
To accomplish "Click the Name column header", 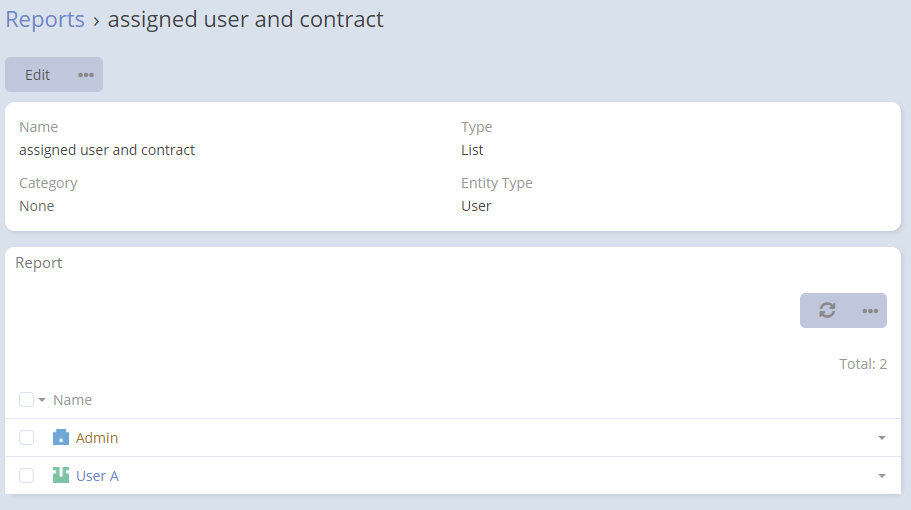I will click(72, 400).
